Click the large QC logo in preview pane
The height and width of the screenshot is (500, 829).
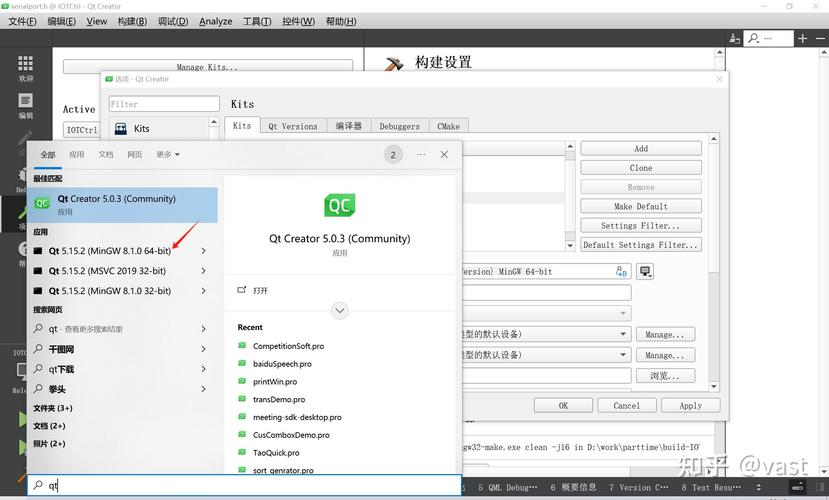[339, 205]
